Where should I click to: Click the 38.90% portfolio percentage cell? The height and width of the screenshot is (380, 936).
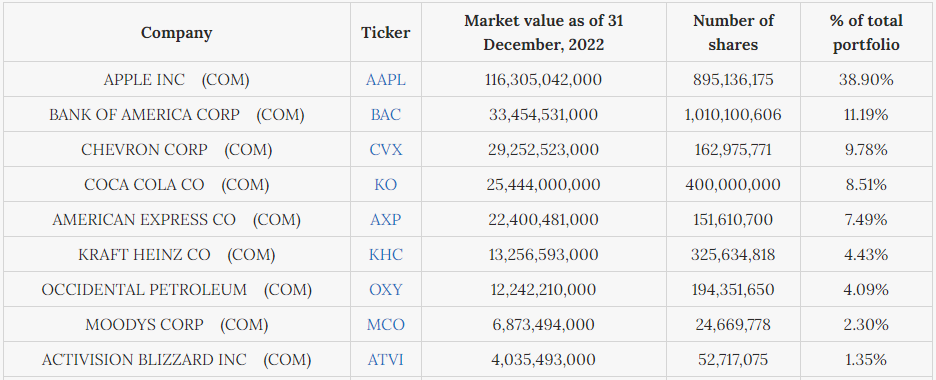(x=866, y=79)
